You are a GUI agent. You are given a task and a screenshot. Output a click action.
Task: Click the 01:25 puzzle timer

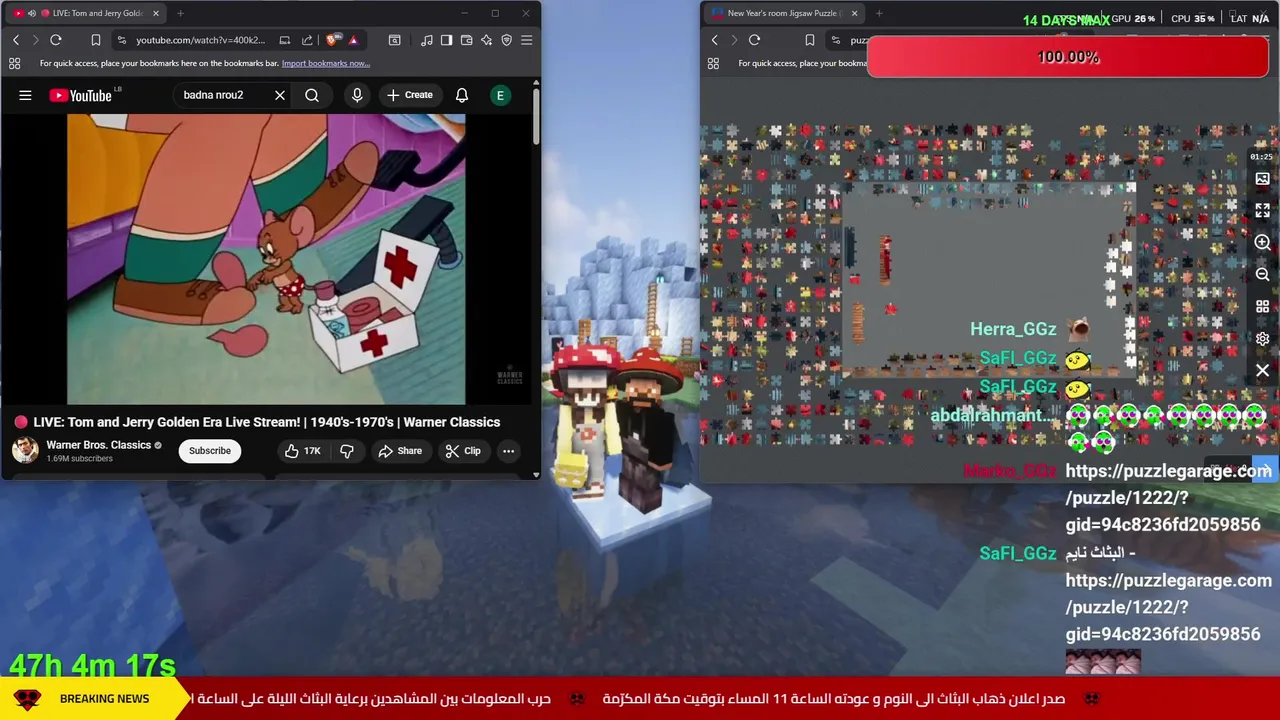1261,157
